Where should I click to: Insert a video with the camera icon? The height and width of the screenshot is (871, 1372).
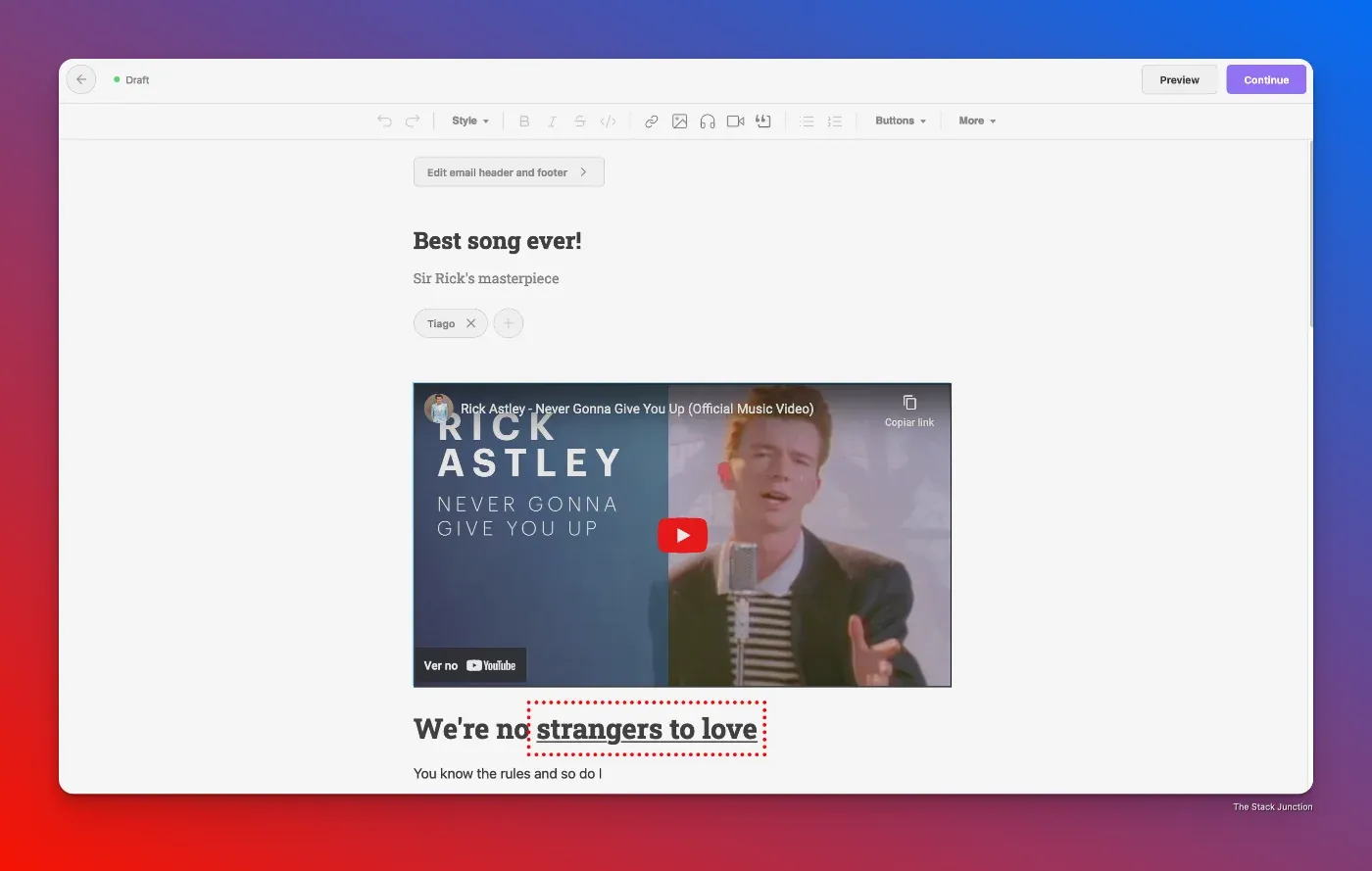pyautogui.click(x=735, y=121)
